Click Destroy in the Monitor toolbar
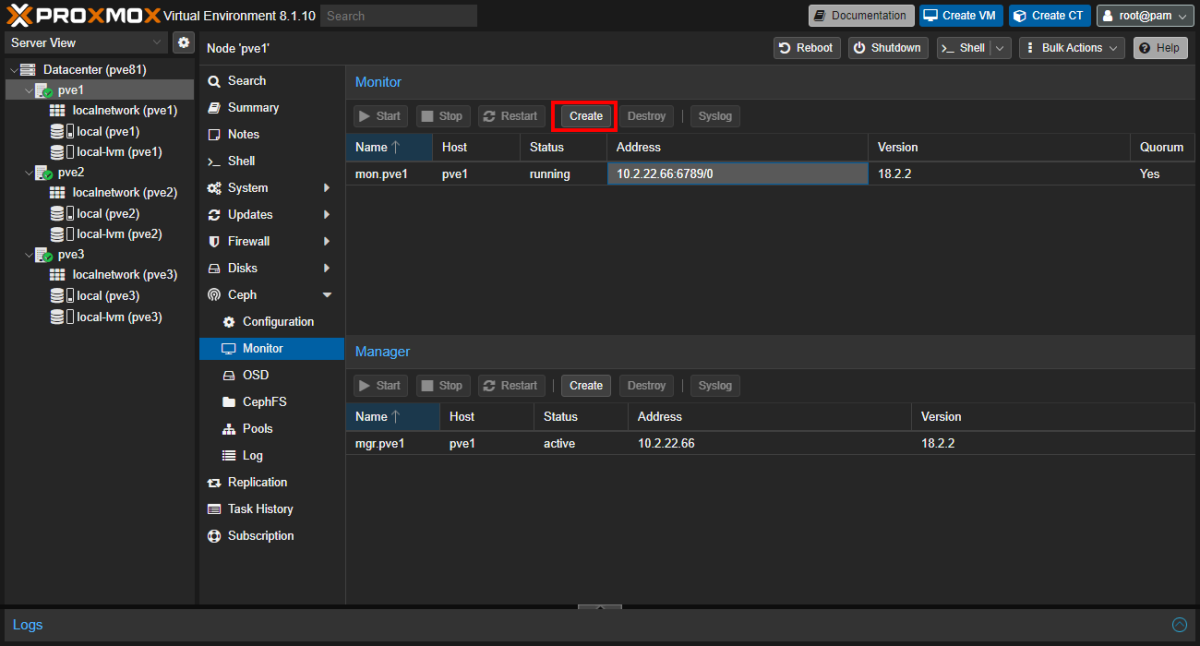 646,116
